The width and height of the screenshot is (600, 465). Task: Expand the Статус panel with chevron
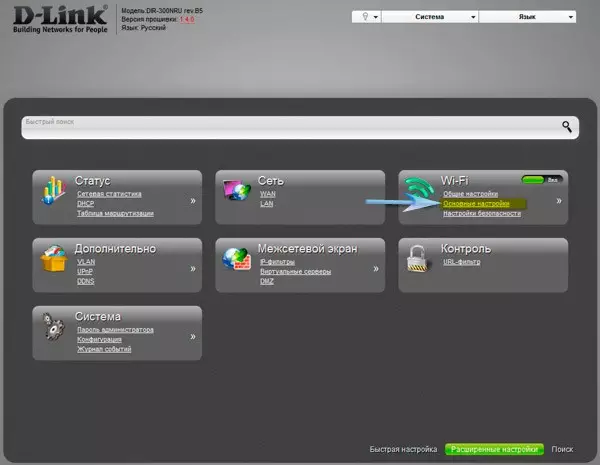click(193, 201)
